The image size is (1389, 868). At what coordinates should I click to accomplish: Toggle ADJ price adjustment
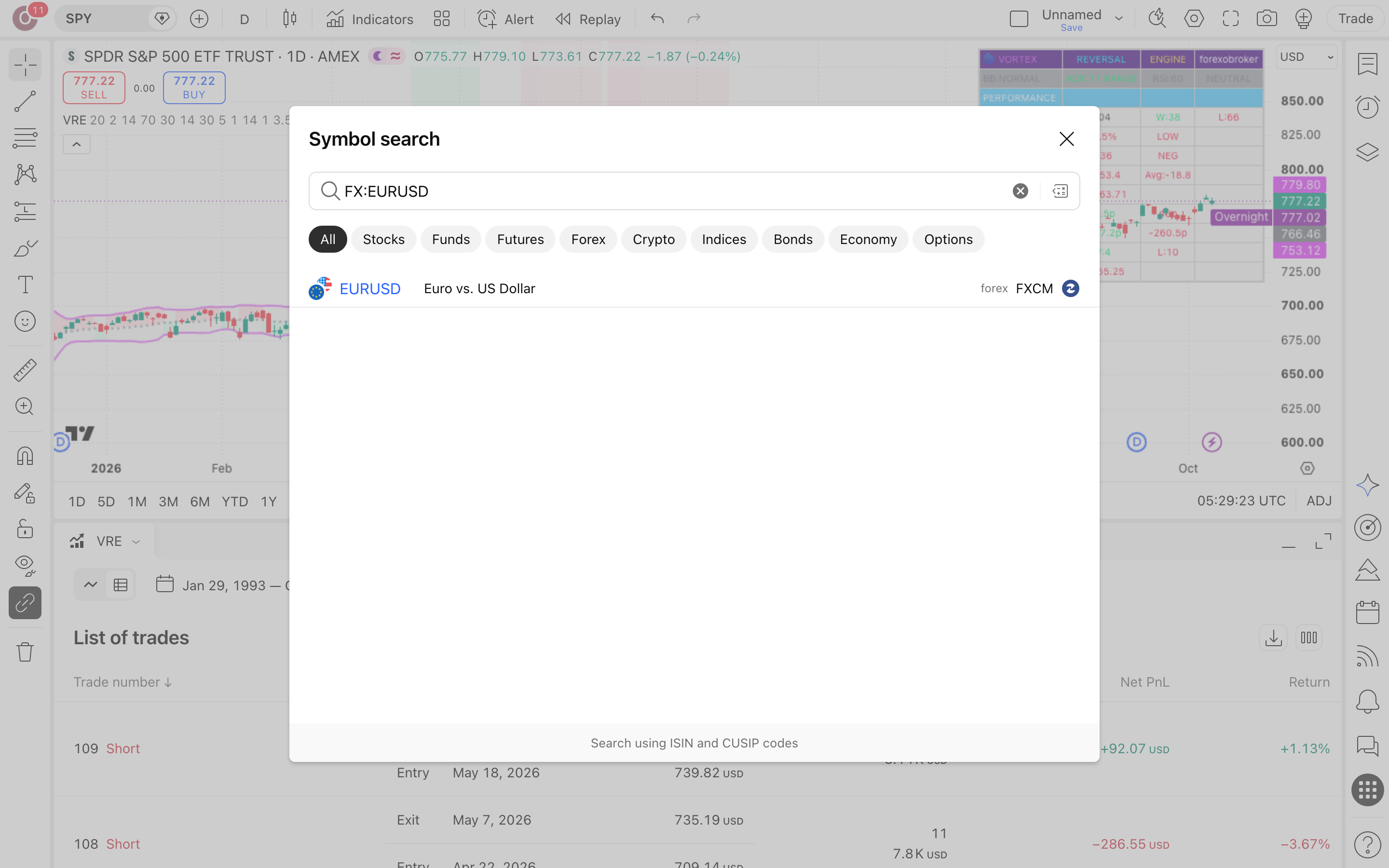tap(1319, 501)
